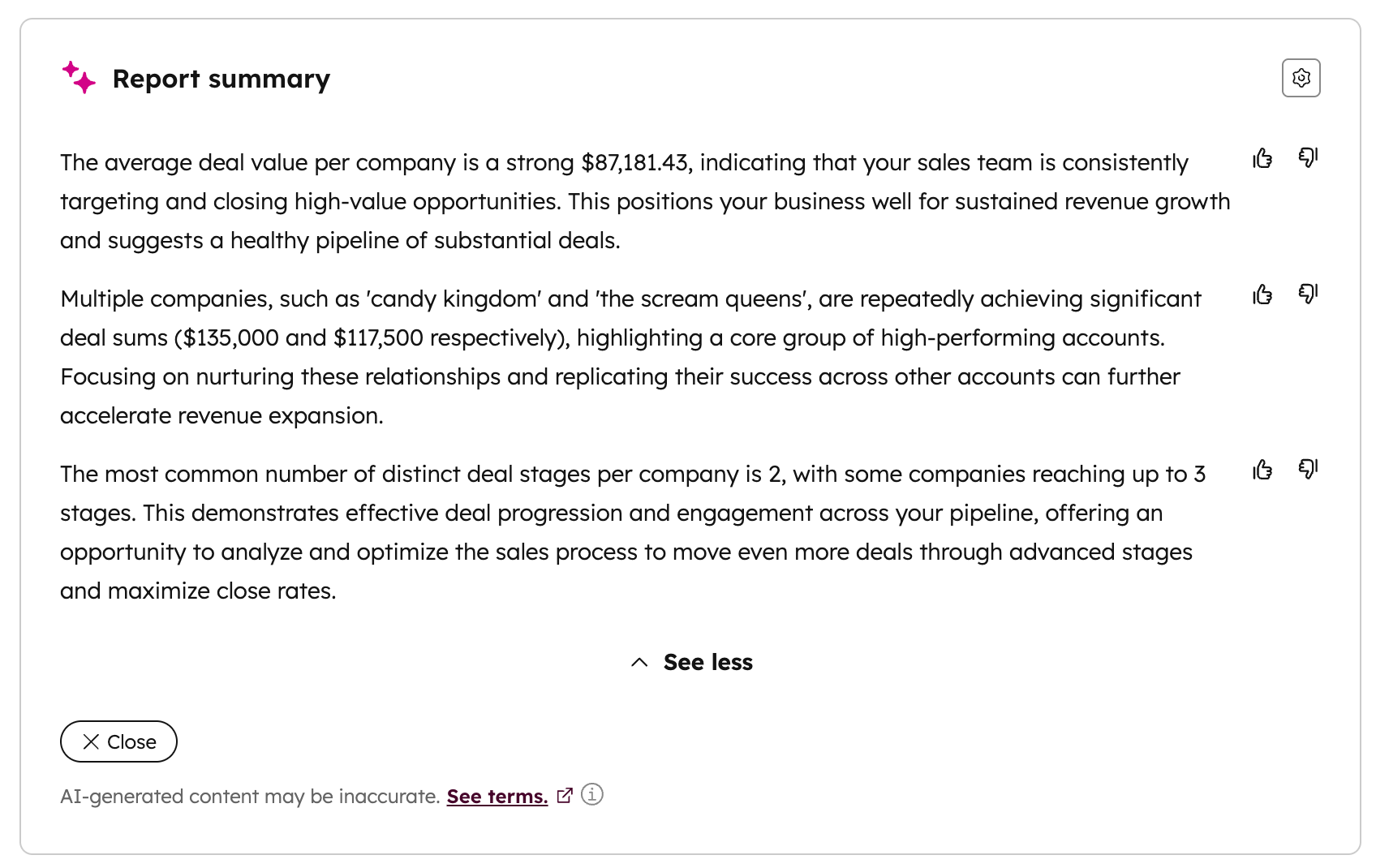Image resolution: width=1376 pixels, height=868 pixels.
Task: Click the $87,181.43 average deal value figure
Action: 634,163
